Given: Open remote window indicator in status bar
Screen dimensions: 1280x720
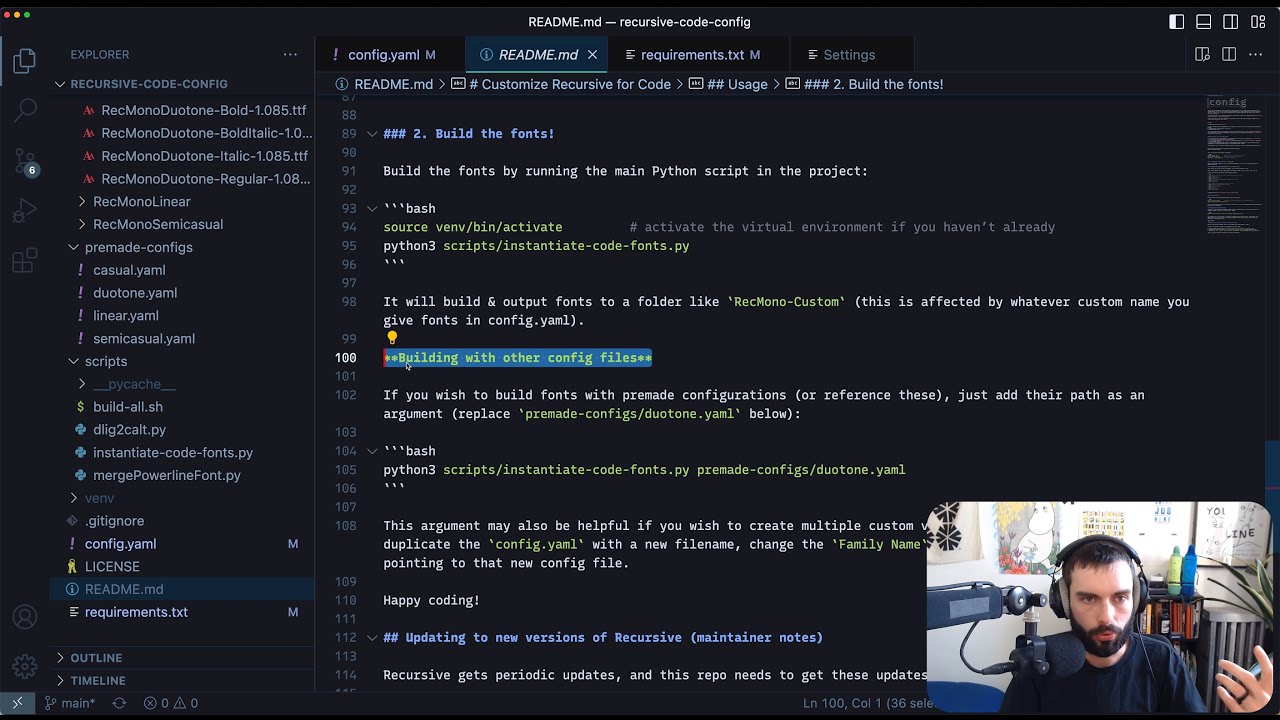Looking at the screenshot, I should (17, 703).
